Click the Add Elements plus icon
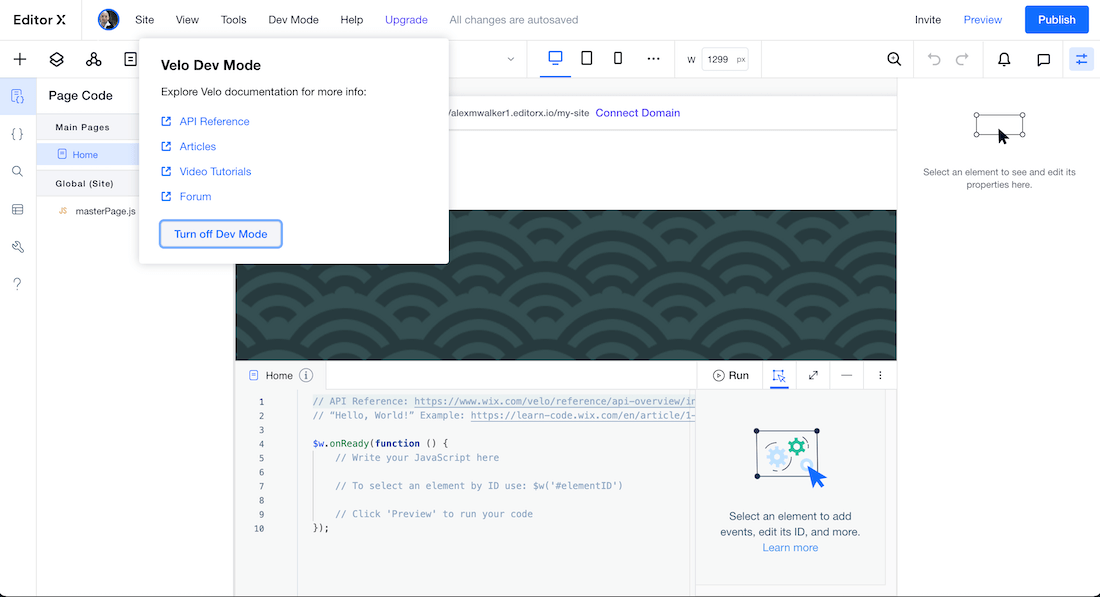The height and width of the screenshot is (597, 1100). 19,59
